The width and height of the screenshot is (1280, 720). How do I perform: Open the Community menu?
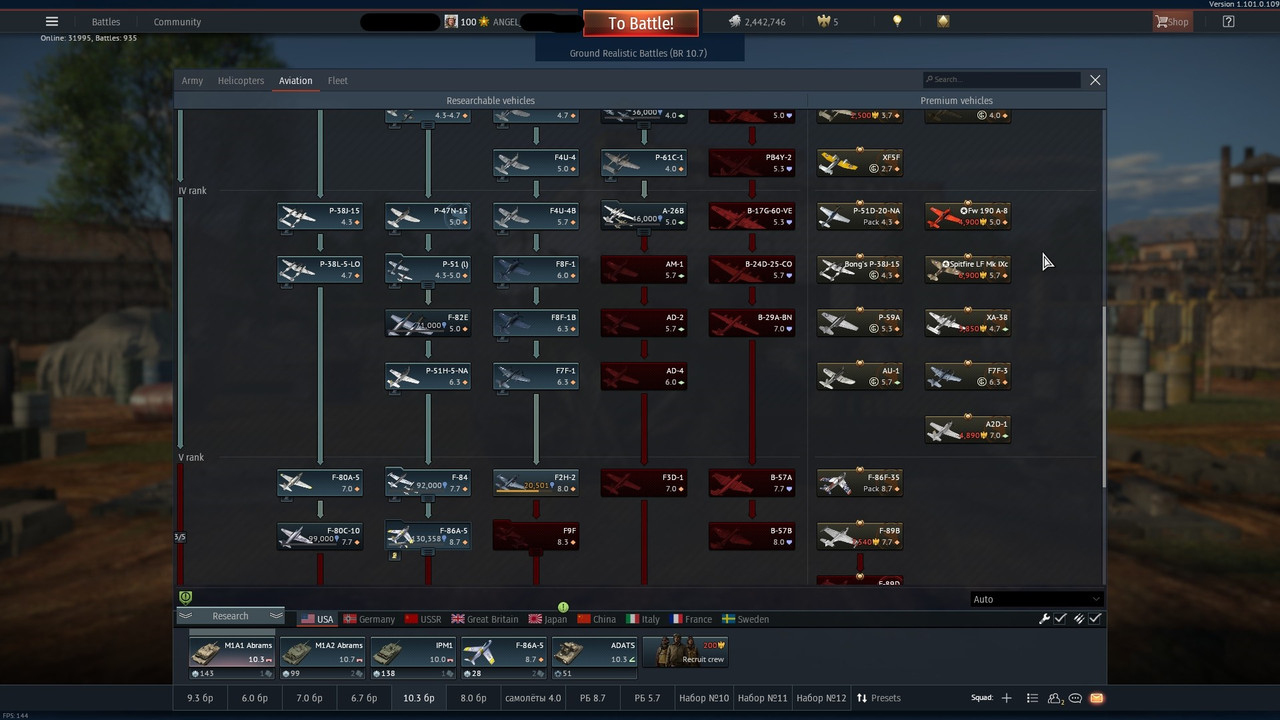pos(177,22)
